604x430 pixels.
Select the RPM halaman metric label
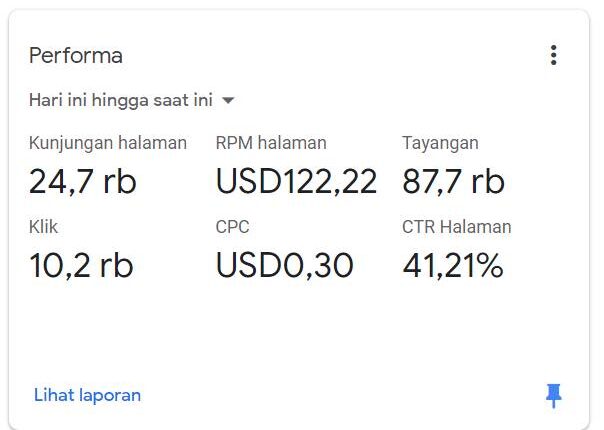[x=271, y=143]
